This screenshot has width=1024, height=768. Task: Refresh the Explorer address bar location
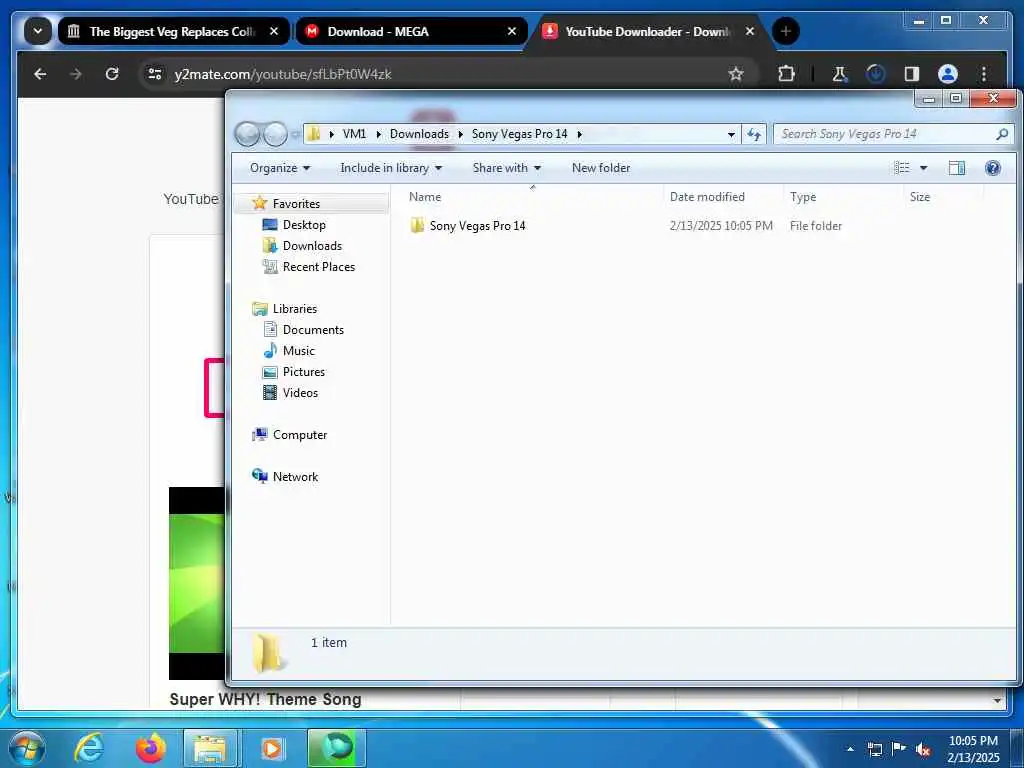click(x=754, y=134)
